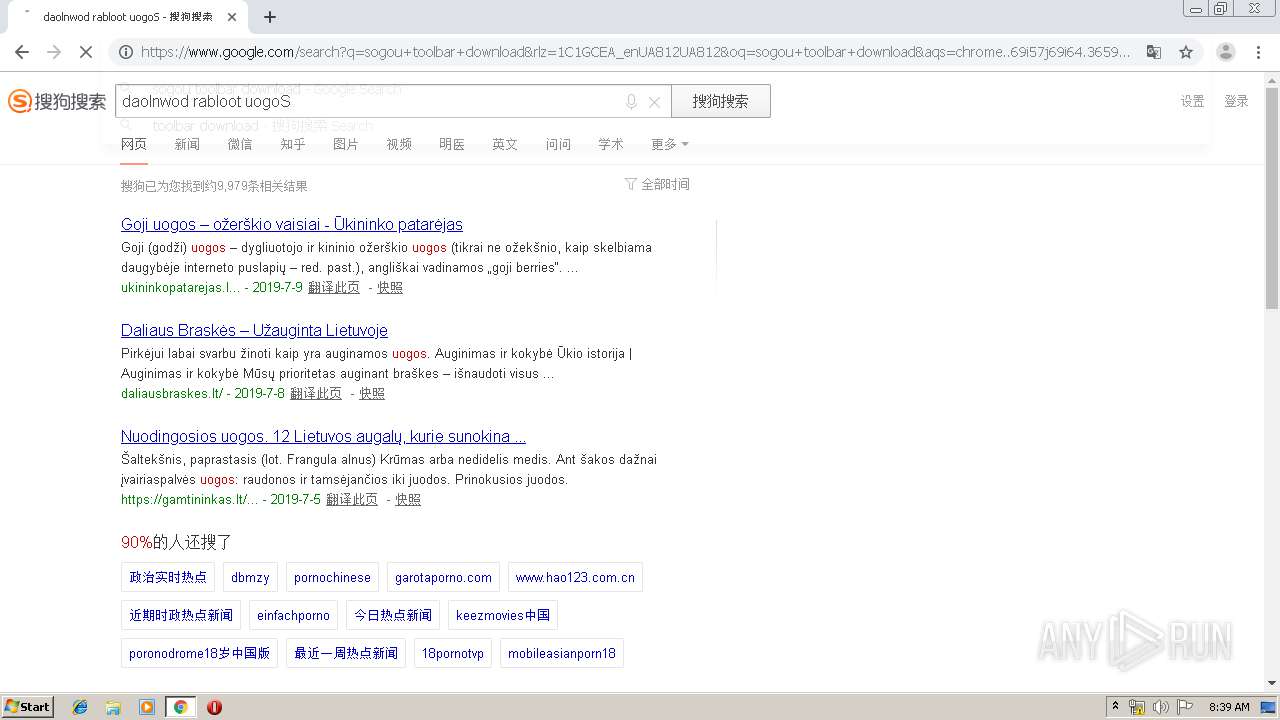Open the red Opera taskbar icon

(214, 707)
